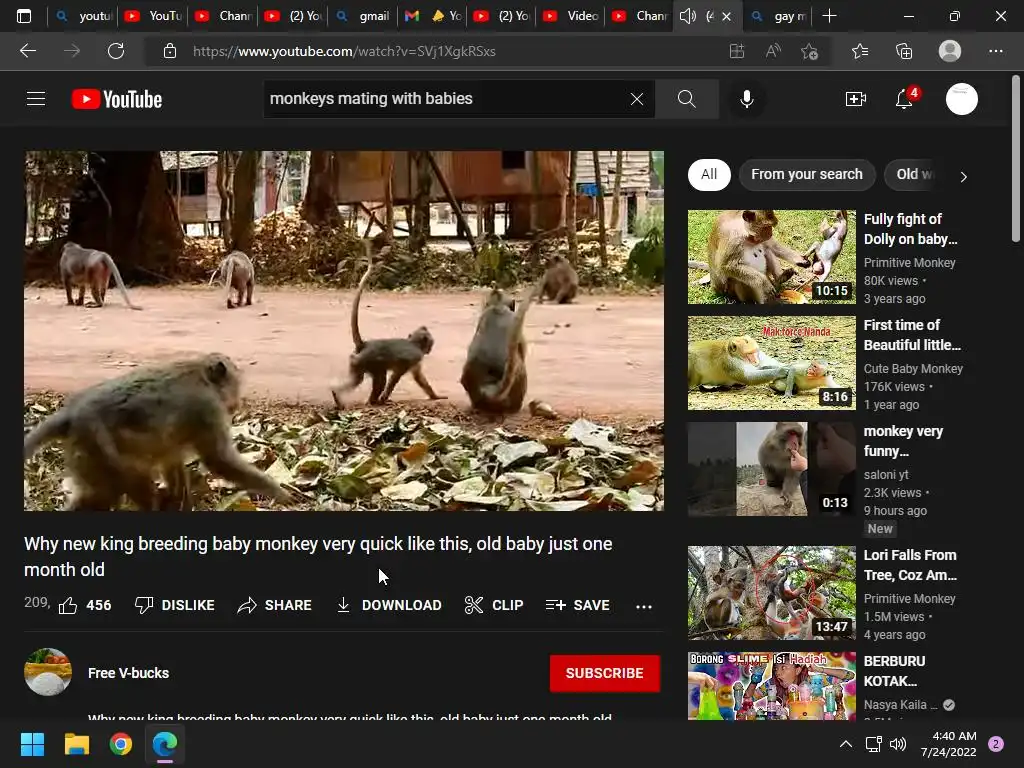
Task: Open the BERBURU KOTAK video thumbnail
Action: 771,686
